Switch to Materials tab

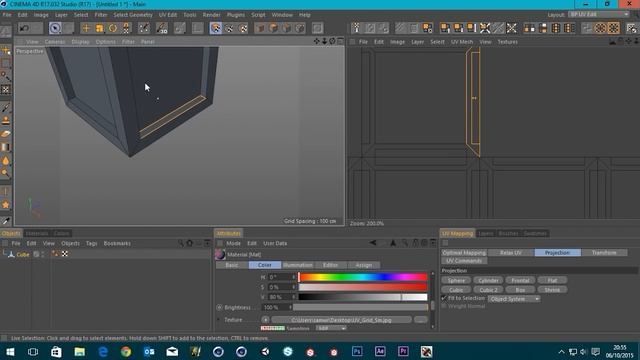37,233
